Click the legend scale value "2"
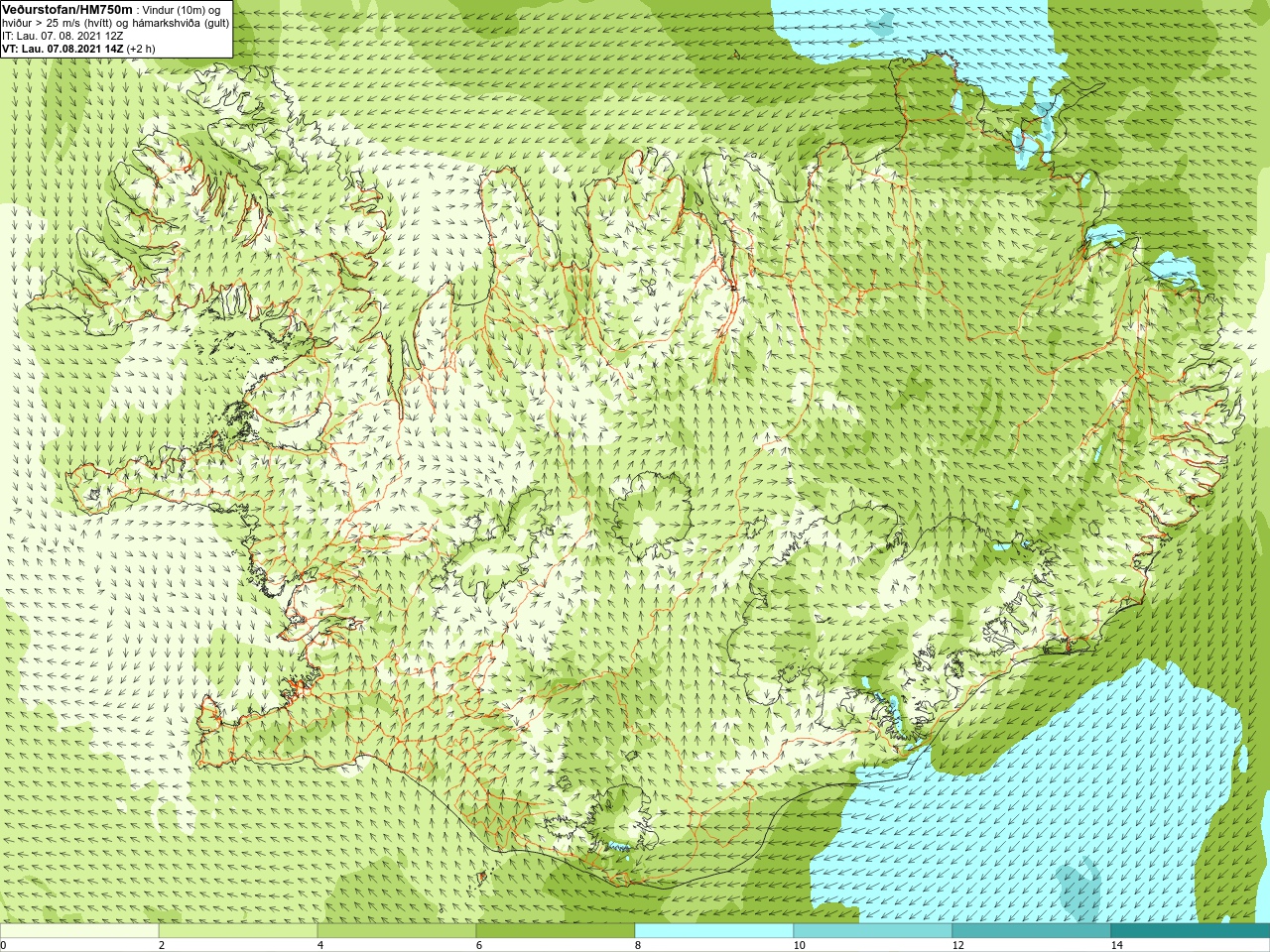 [x=162, y=945]
